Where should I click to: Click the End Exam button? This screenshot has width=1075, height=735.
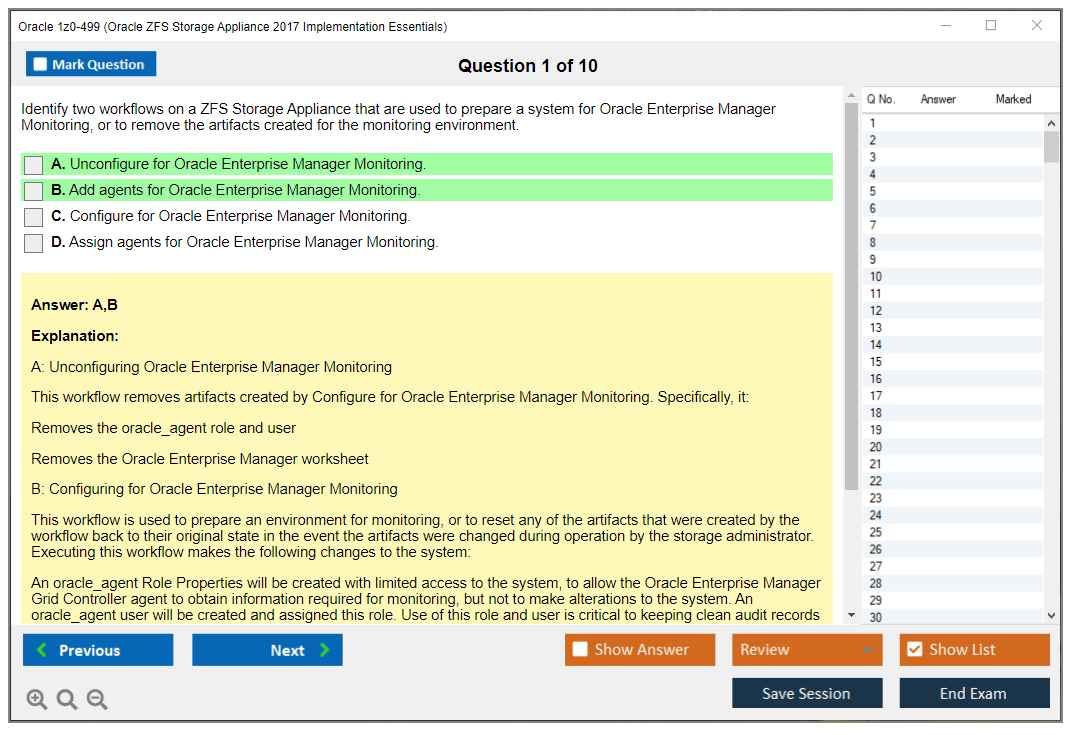click(x=974, y=693)
